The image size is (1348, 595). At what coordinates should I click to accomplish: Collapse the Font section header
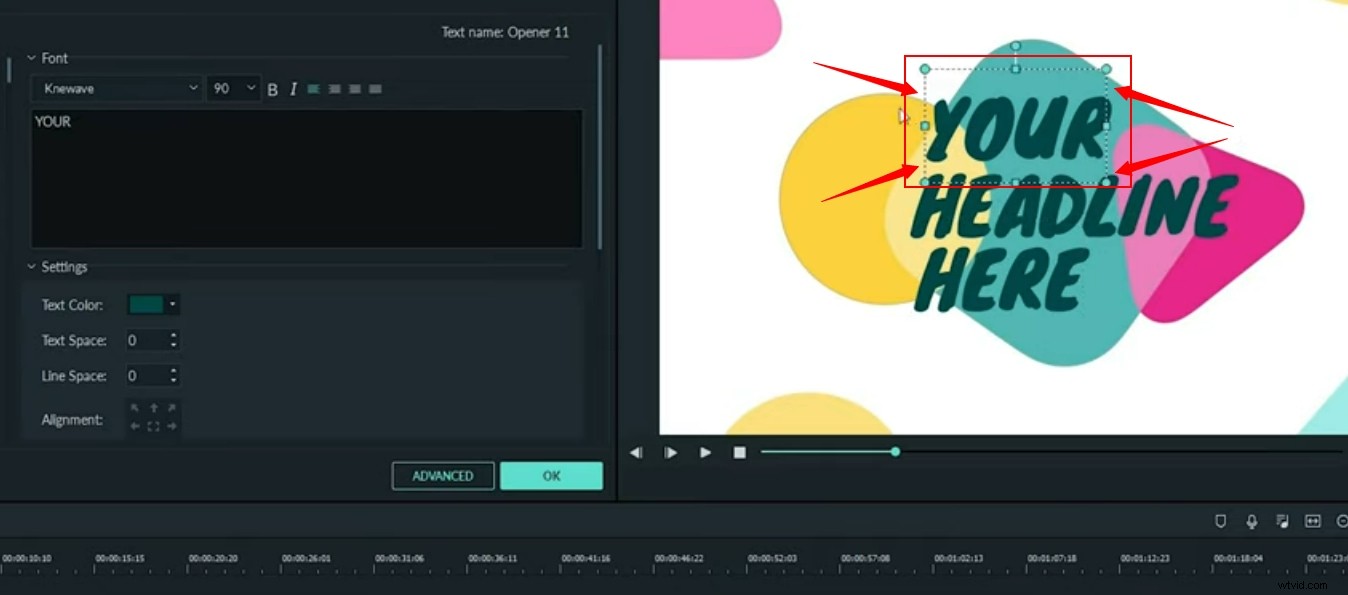pos(32,58)
